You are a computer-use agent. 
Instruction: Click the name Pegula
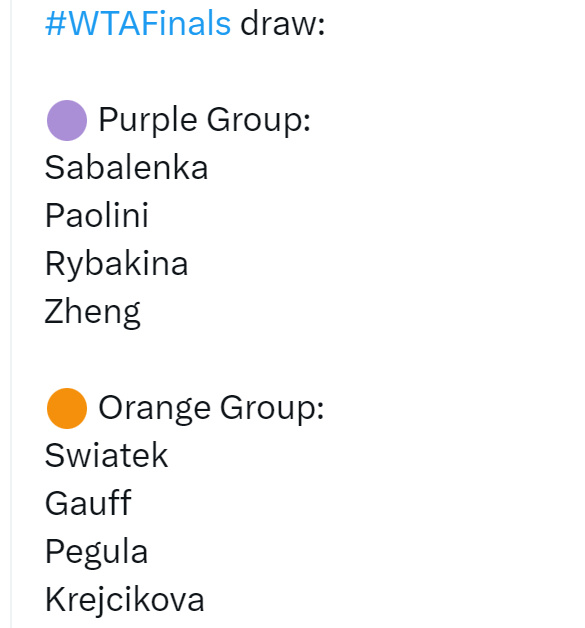(x=97, y=552)
